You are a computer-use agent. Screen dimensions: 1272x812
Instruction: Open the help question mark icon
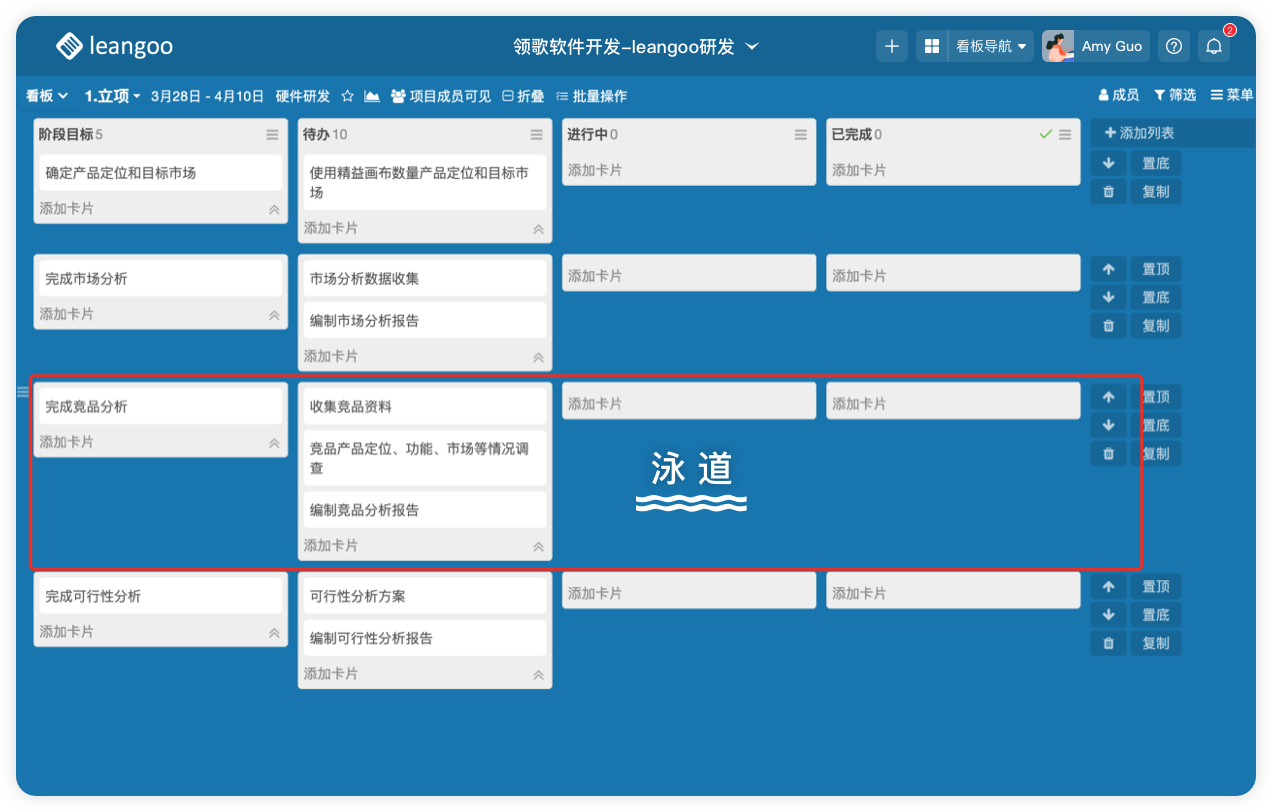point(1174,46)
